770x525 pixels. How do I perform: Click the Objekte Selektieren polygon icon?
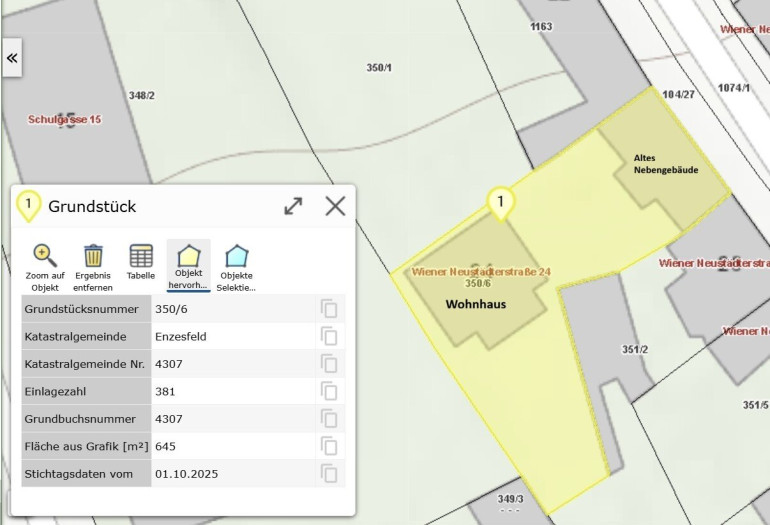[237, 257]
